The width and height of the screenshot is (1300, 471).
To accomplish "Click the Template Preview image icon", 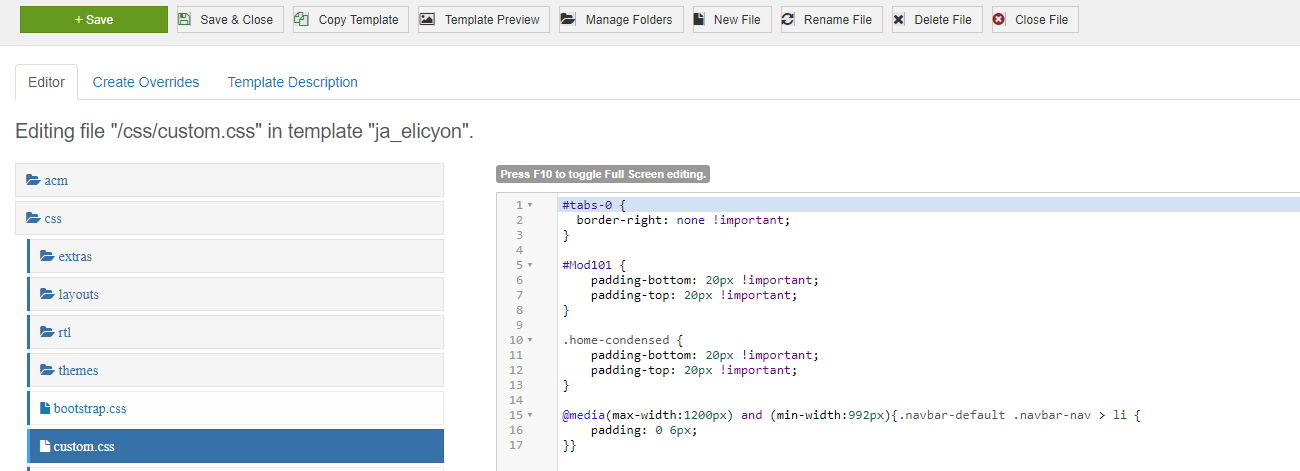I will (427, 20).
